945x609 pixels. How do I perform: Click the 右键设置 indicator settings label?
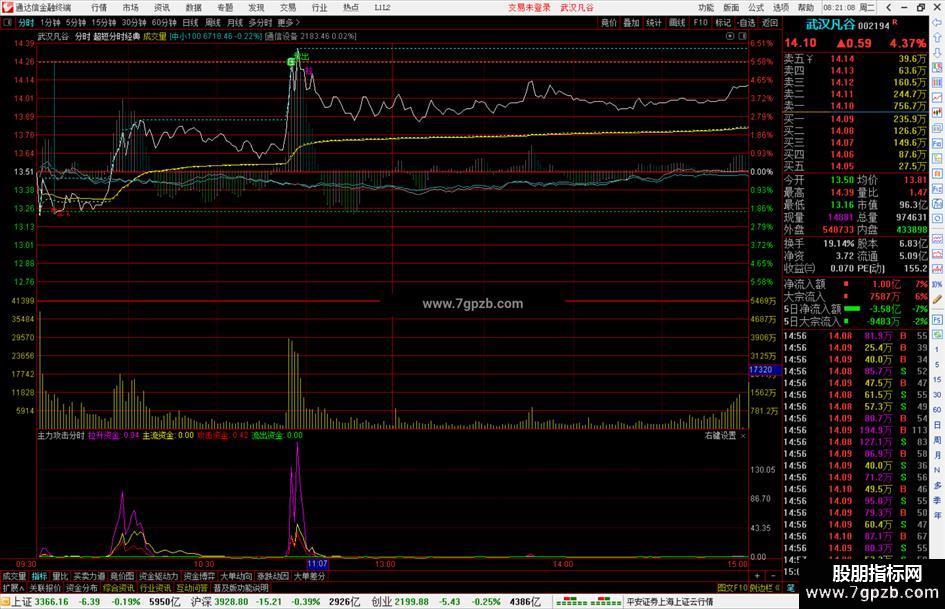[720, 435]
